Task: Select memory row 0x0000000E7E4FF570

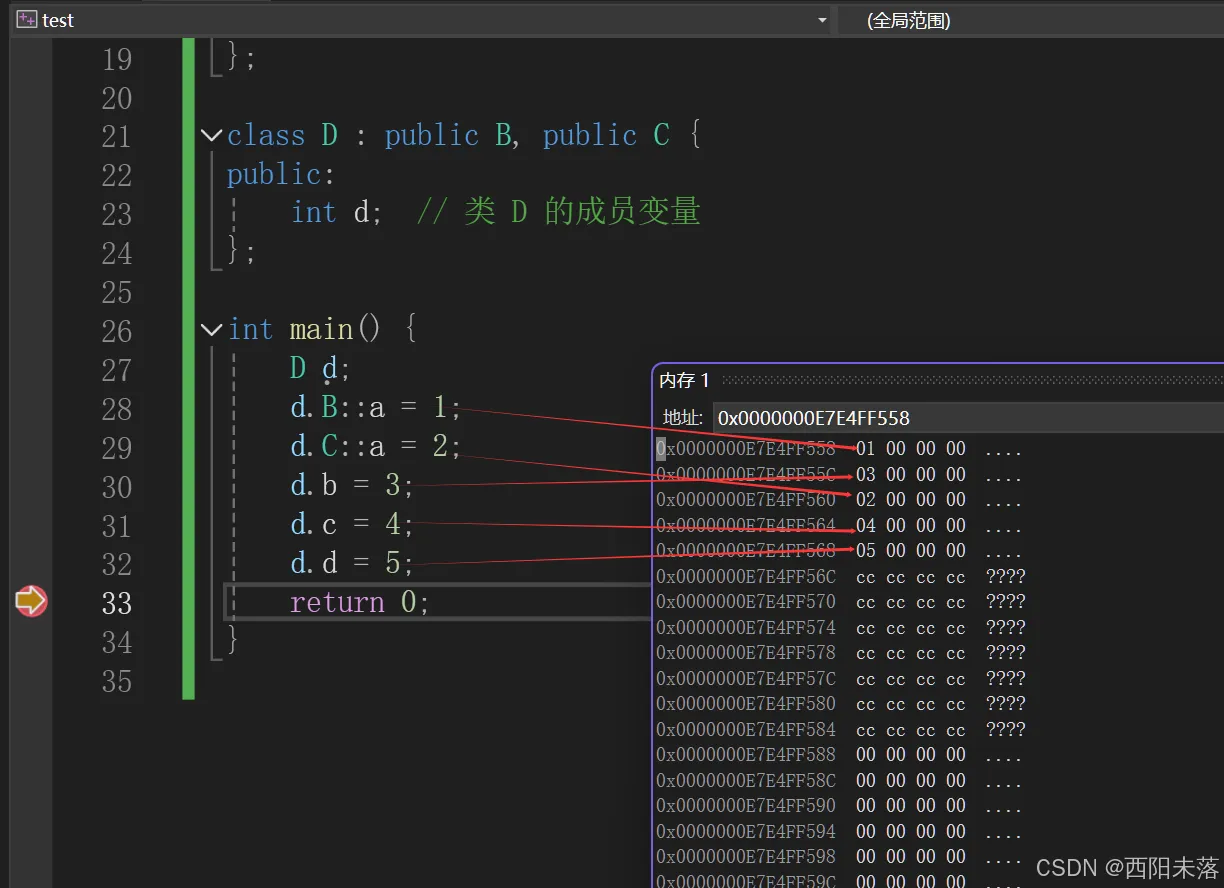Action: click(841, 602)
